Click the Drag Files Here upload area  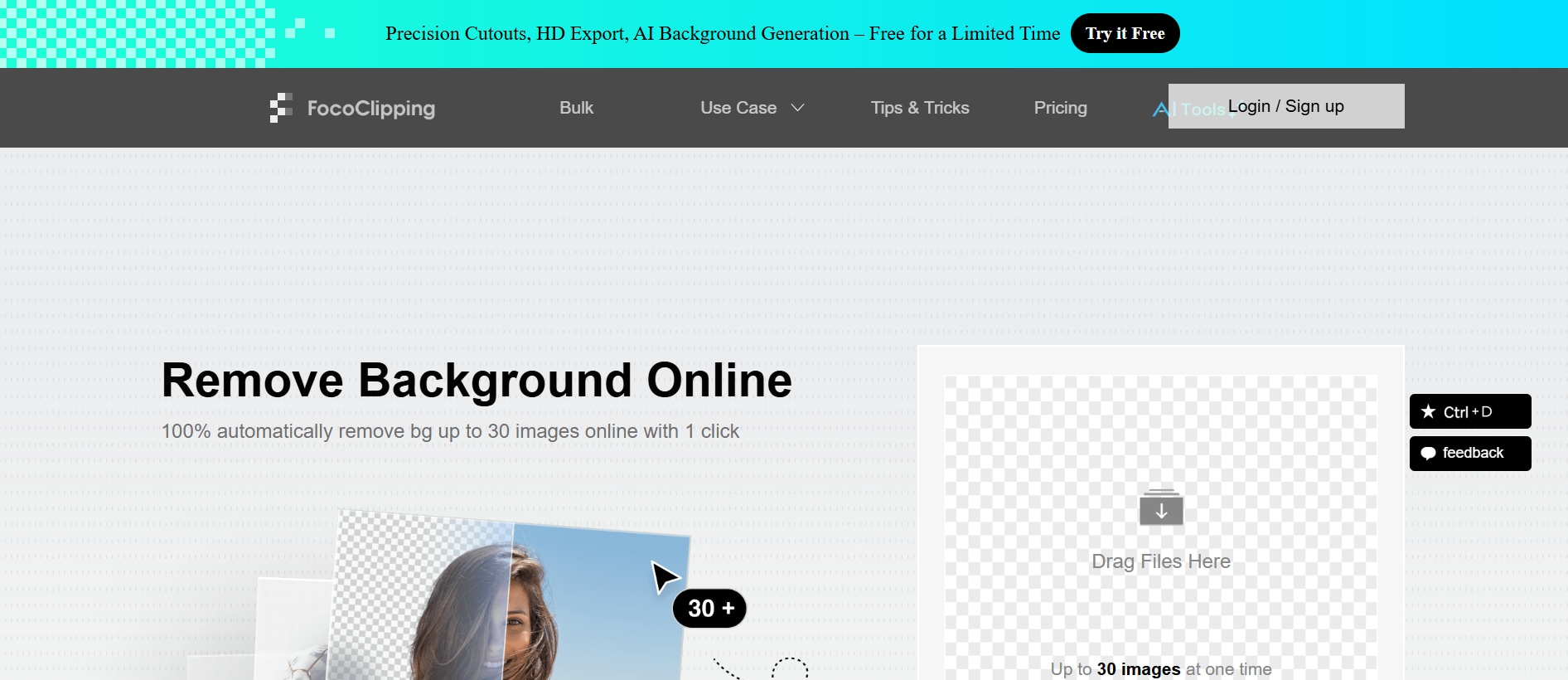(1161, 527)
